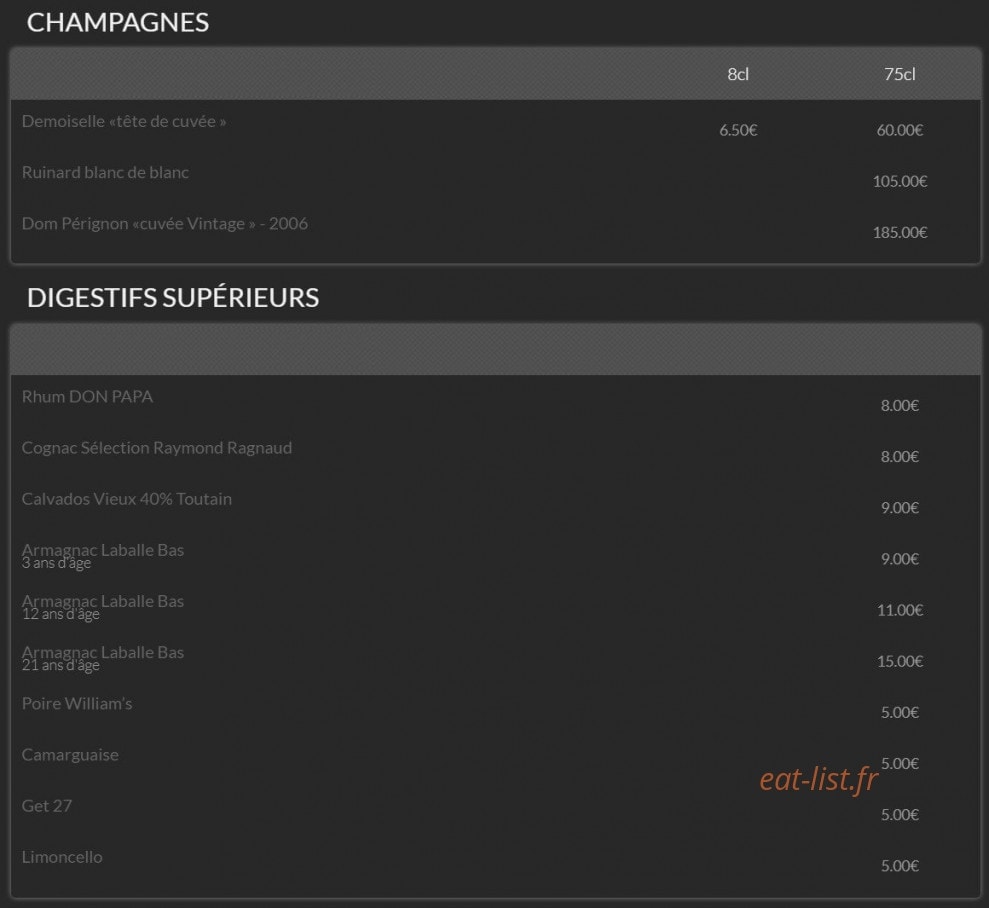Screen dimensions: 989x908
Task: Select Rhum DON PAPA entry
Action: coord(87,397)
